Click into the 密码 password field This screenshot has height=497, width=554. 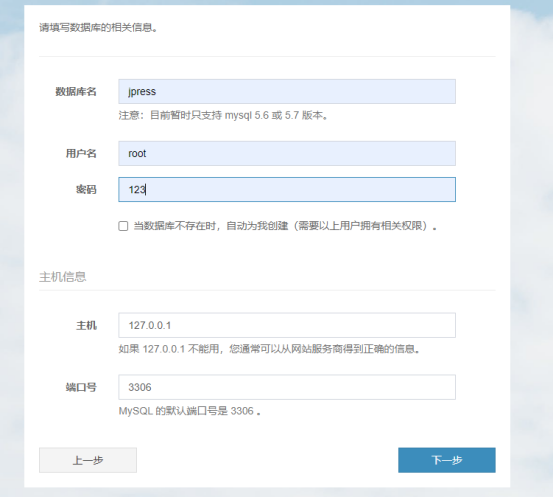click(287, 190)
